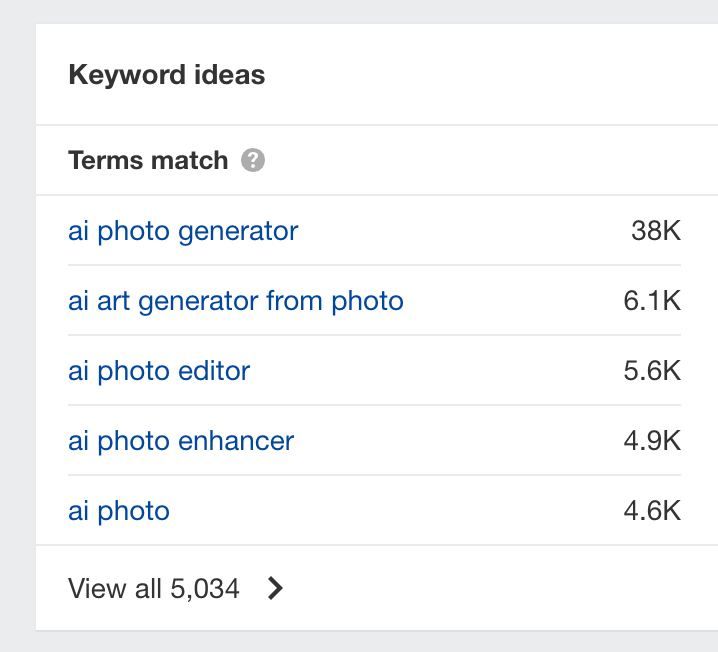Click the Keyword ideas panel title

166,75
